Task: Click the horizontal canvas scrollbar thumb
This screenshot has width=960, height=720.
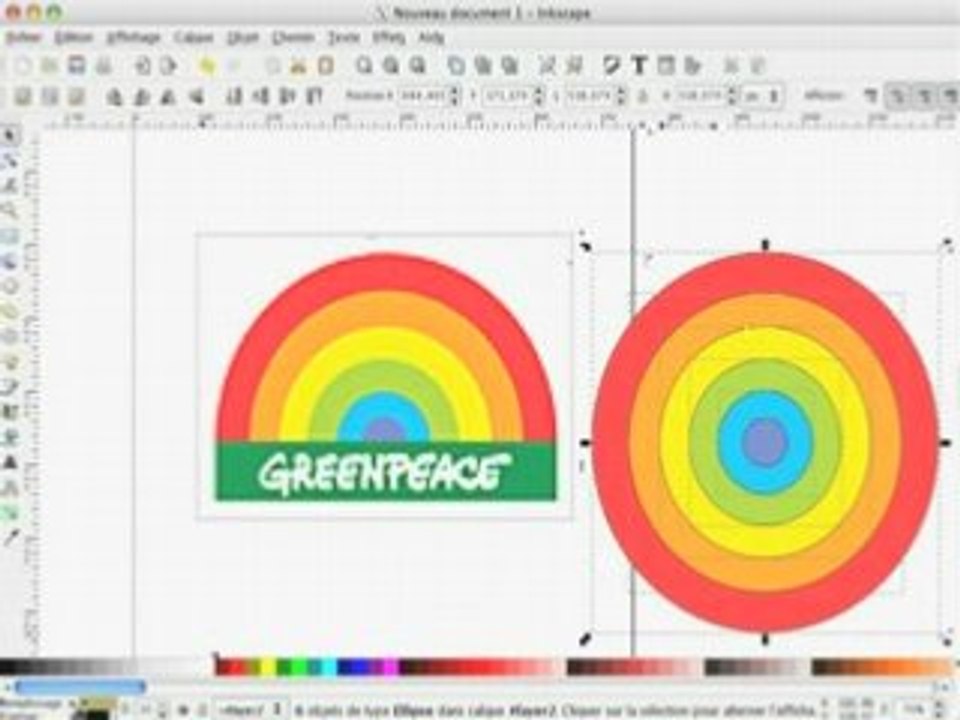Action: click(x=80, y=687)
